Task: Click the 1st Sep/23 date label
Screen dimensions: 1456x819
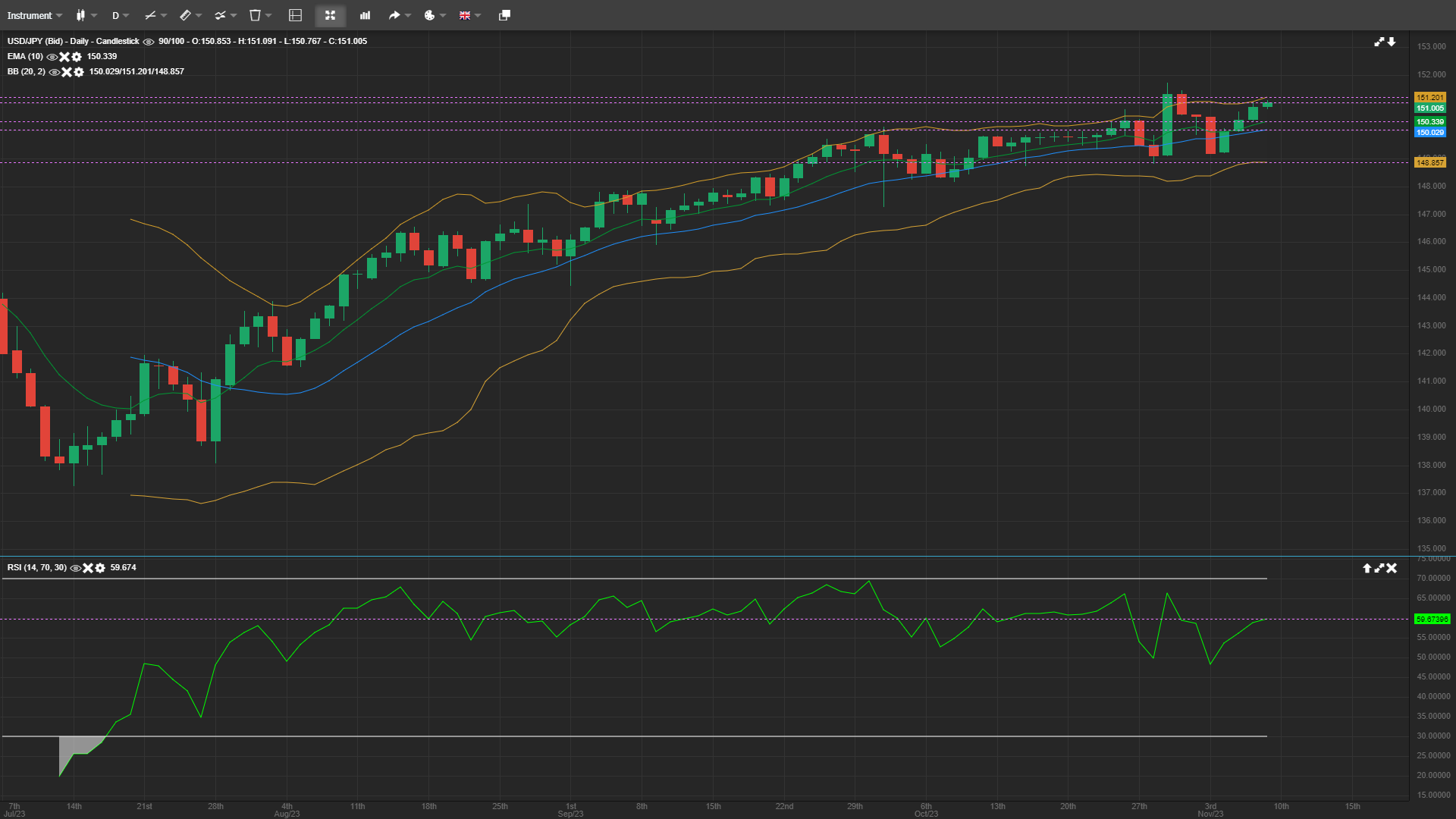Action: click(x=570, y=810)
